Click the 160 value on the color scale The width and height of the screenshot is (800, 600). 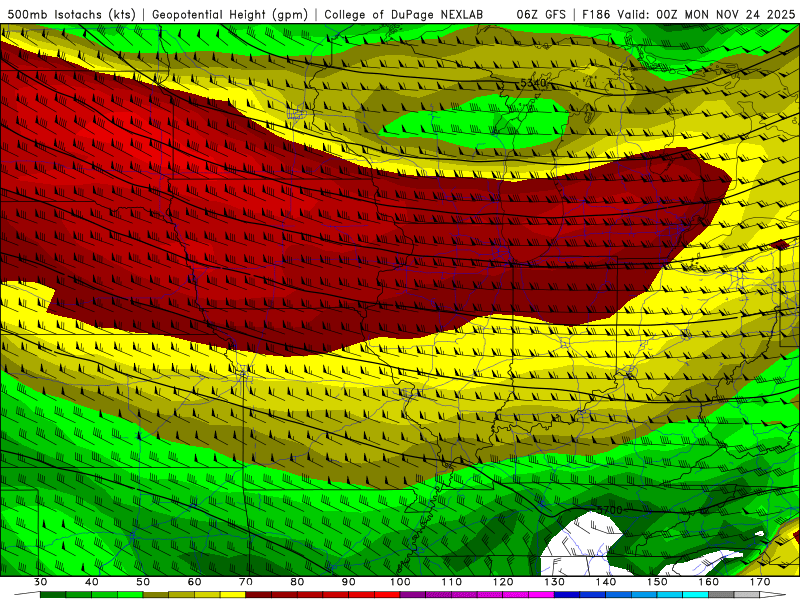coord(709,582)
